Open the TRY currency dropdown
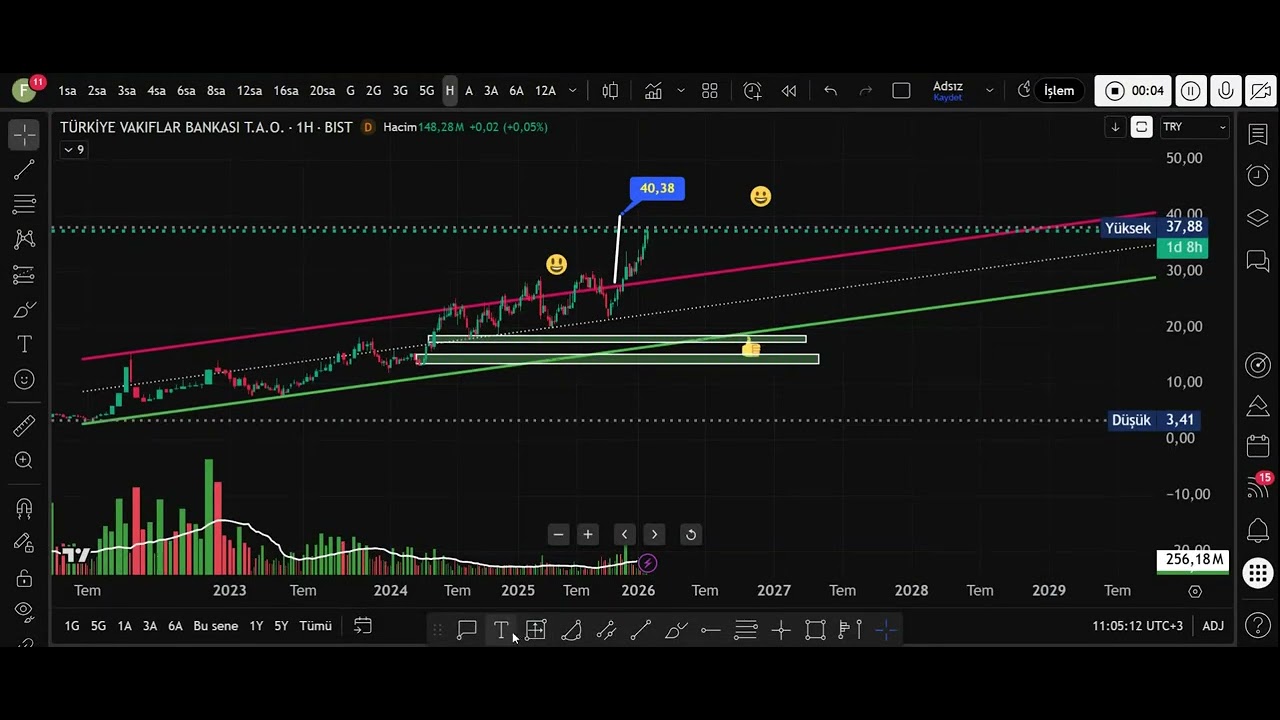The width and height of the screenshot is (1280, 720). click(x=1194, y=127)
